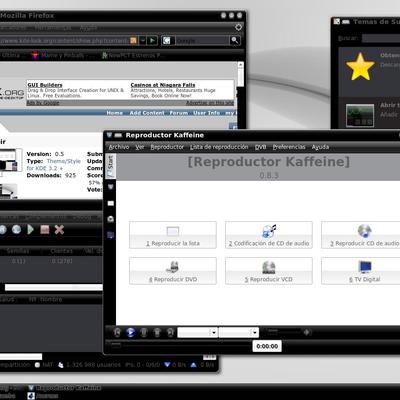Click the yellow star icon in Temas window
This screenshot has height=400, width=400.
click(360, 66)
